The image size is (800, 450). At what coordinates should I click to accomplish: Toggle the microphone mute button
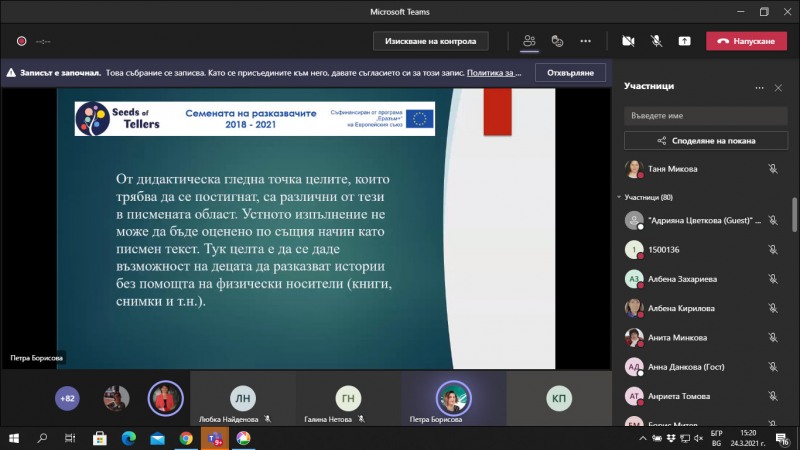click(x=656, y=41)
